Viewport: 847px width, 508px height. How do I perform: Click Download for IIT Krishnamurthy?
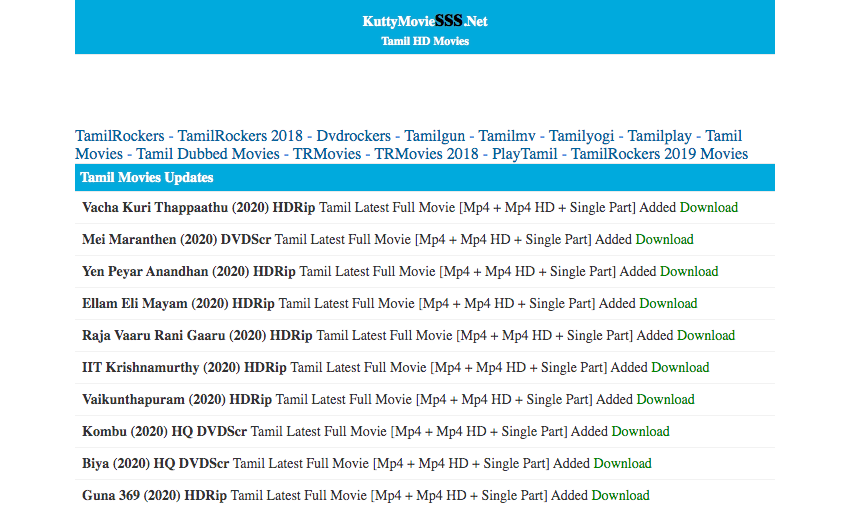tap(680, 367)
